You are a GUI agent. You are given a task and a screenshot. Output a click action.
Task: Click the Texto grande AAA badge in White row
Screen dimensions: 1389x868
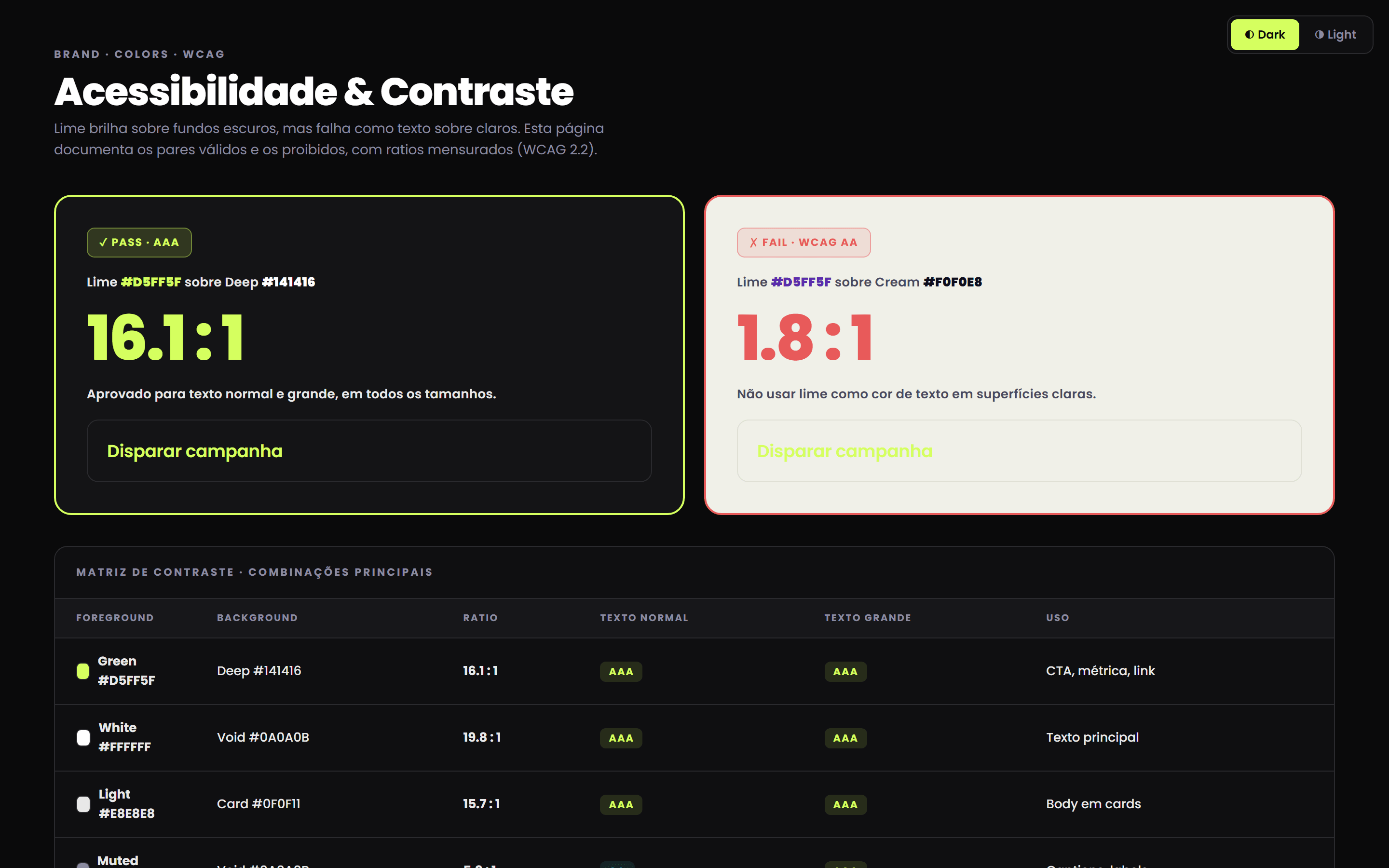coord(845,738)
